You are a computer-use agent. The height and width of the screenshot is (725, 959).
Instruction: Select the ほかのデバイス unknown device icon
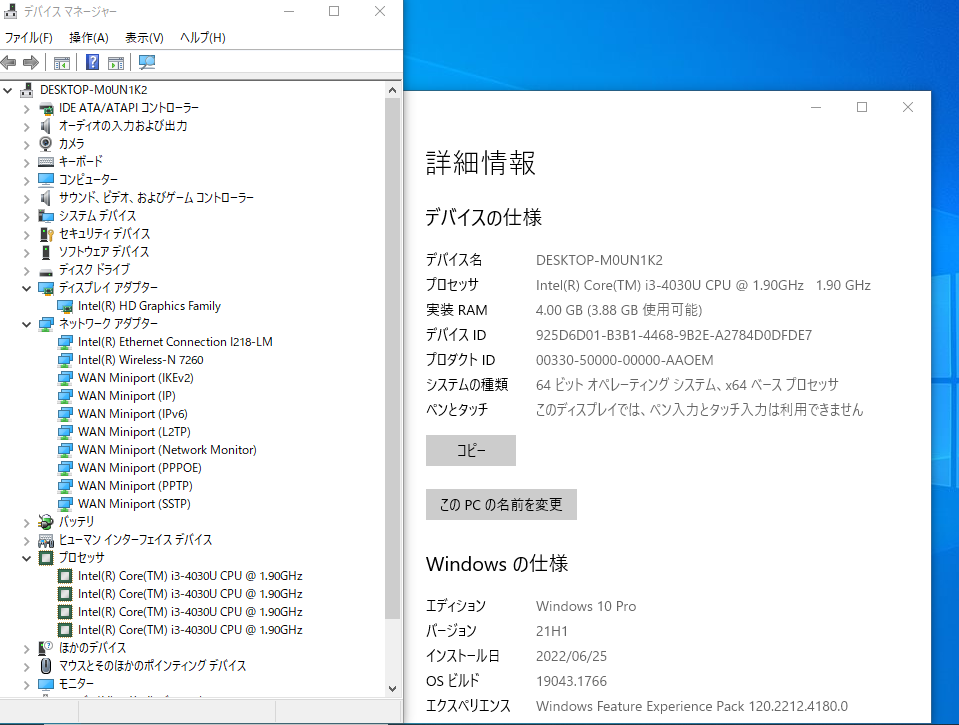[46, 648]
